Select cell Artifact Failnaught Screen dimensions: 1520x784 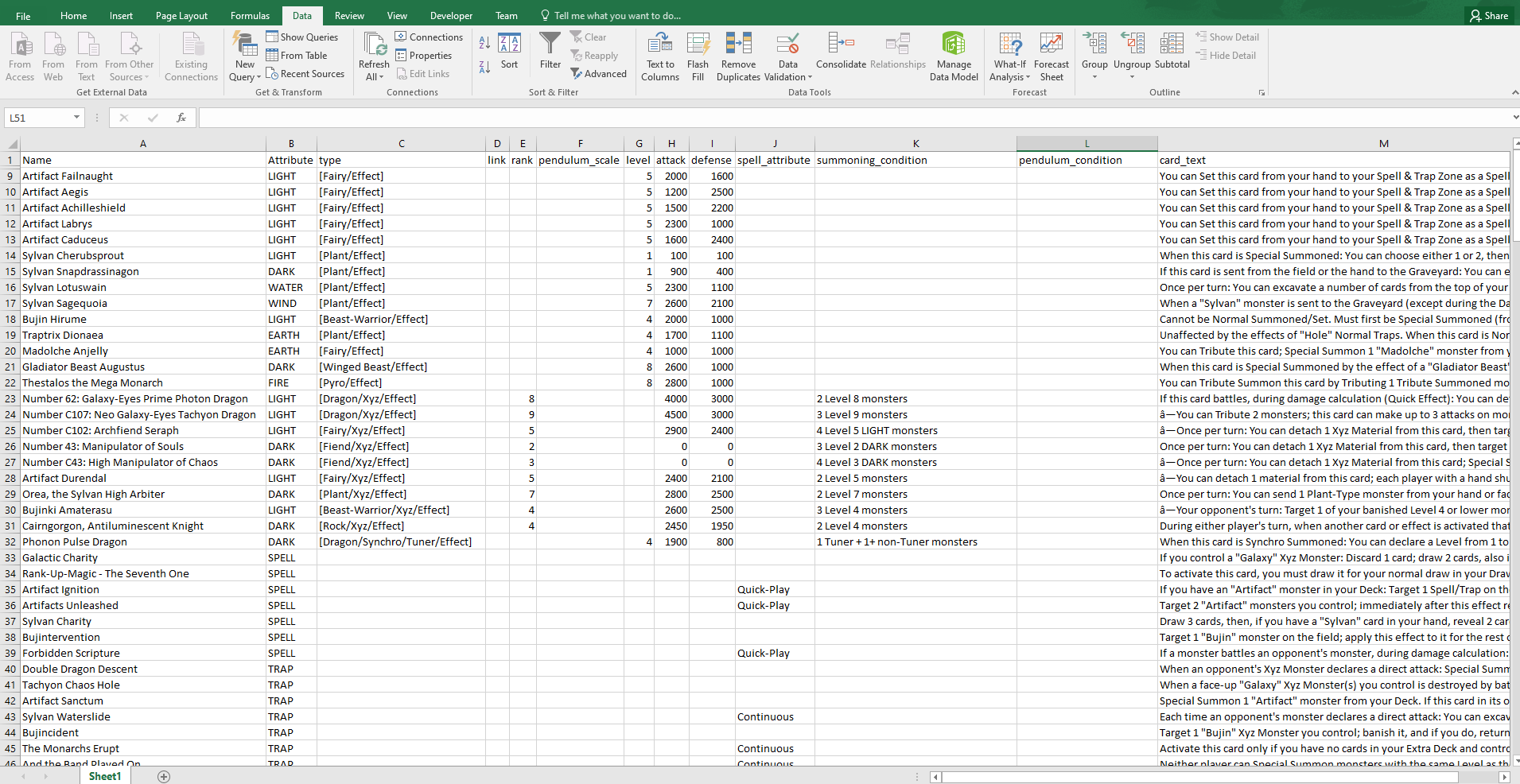pyautogui.click(x=143, y=176)
